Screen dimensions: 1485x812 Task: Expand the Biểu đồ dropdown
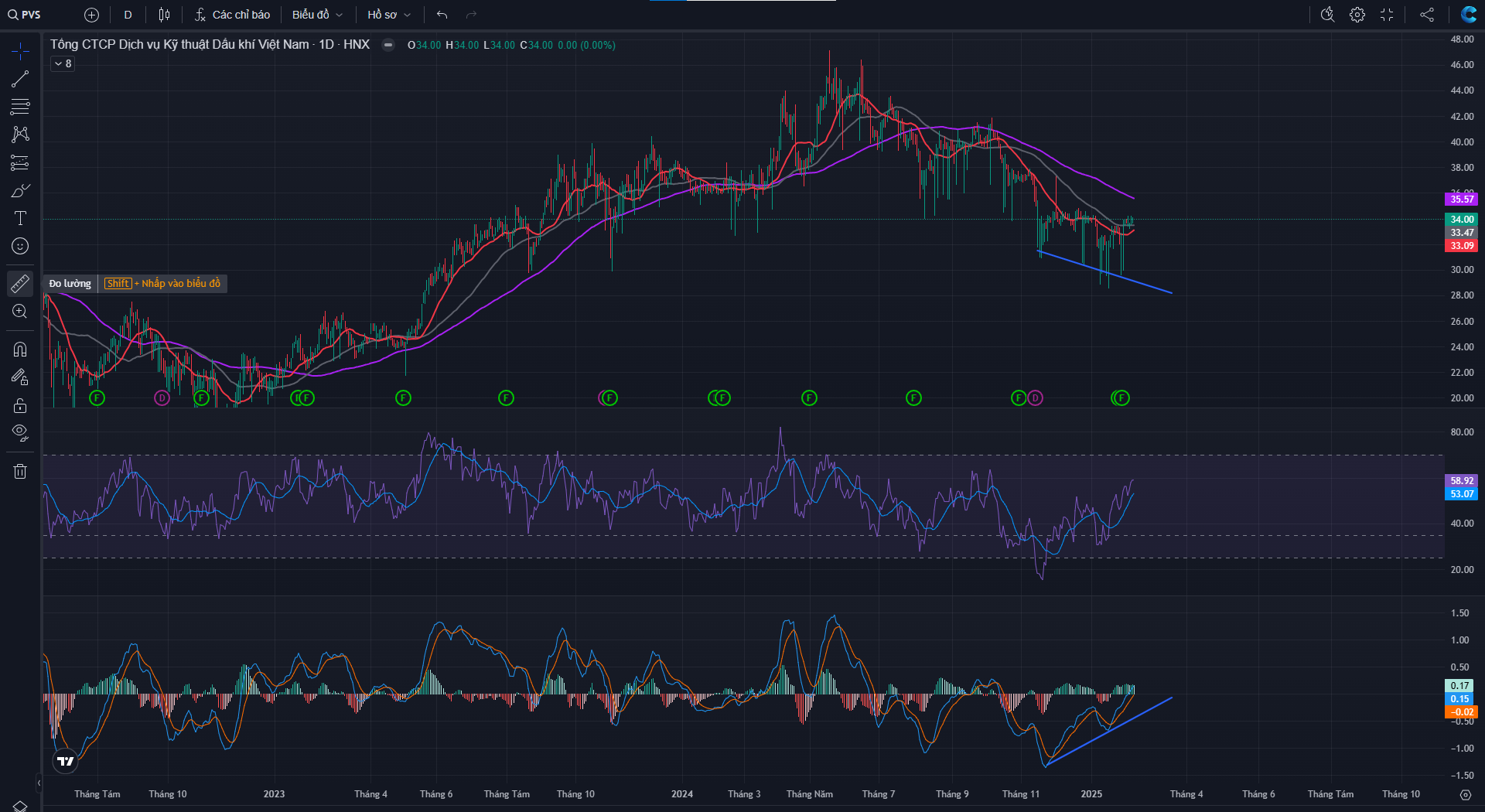(x=317, y=15)
